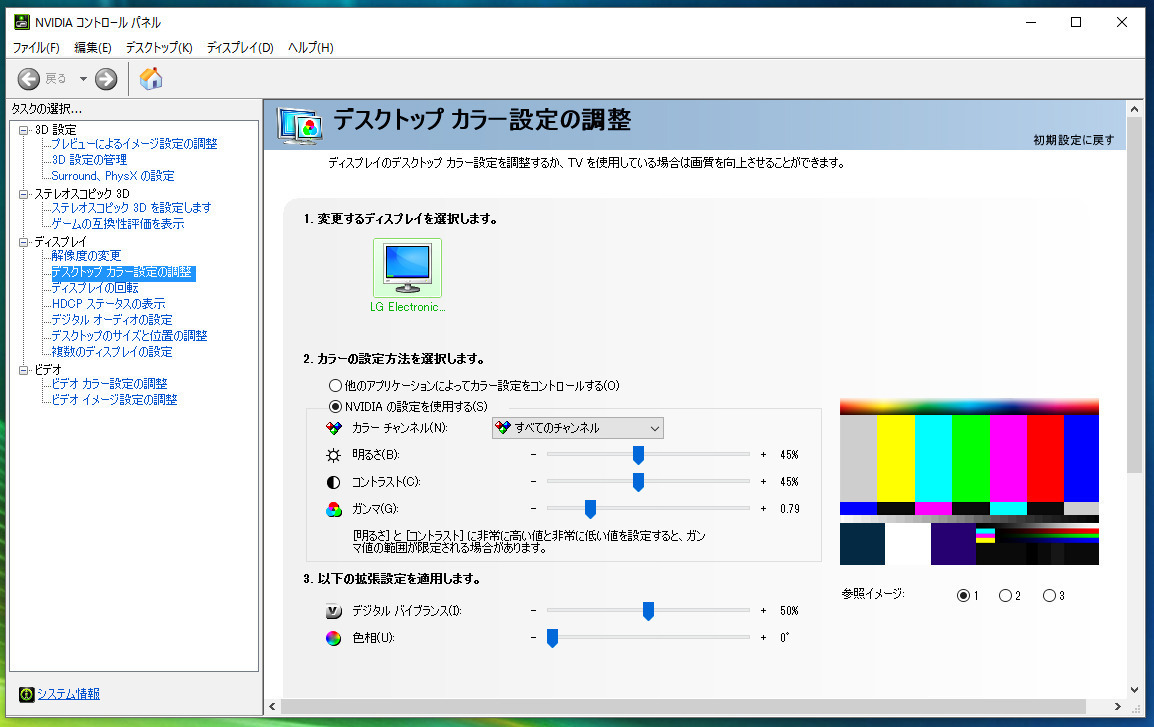Open ディスプレイの回転 in the task tree
This screenshot has height=727, width=1154.
95,288
